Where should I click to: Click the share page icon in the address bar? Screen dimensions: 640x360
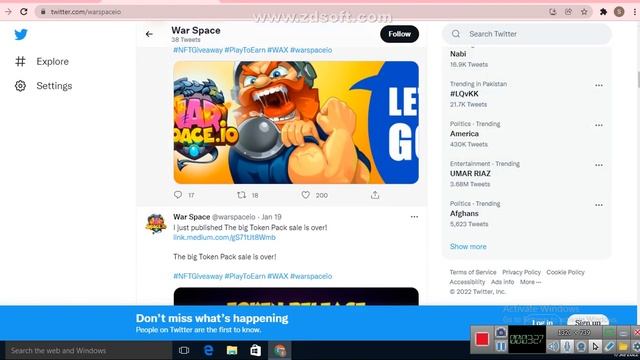(568, 12)
